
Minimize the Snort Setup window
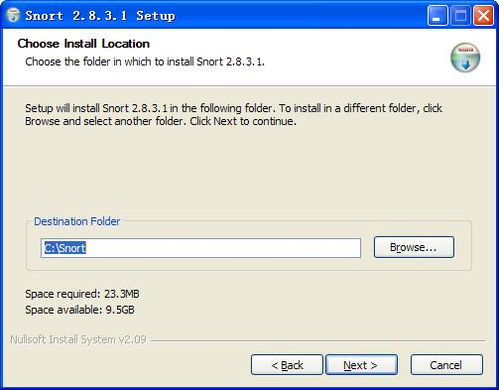[x=437, y=16]
